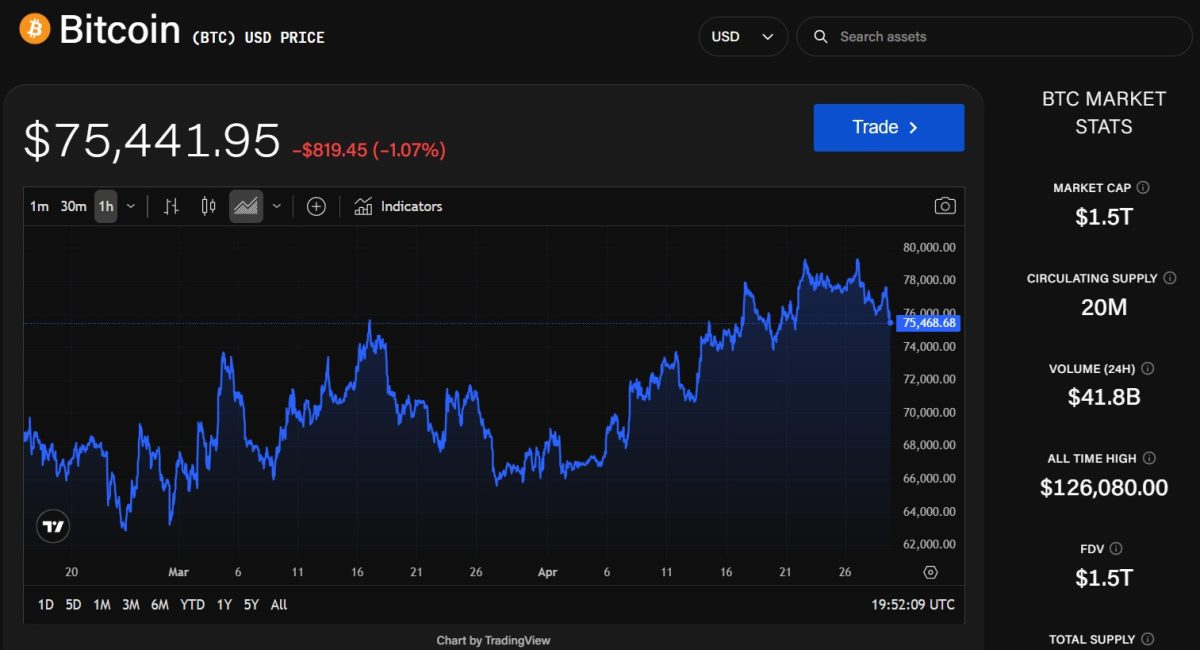The height and width of the screenshot is (650, 1200).
Task: Set chart interval to 1h
Action: point(106,206)
